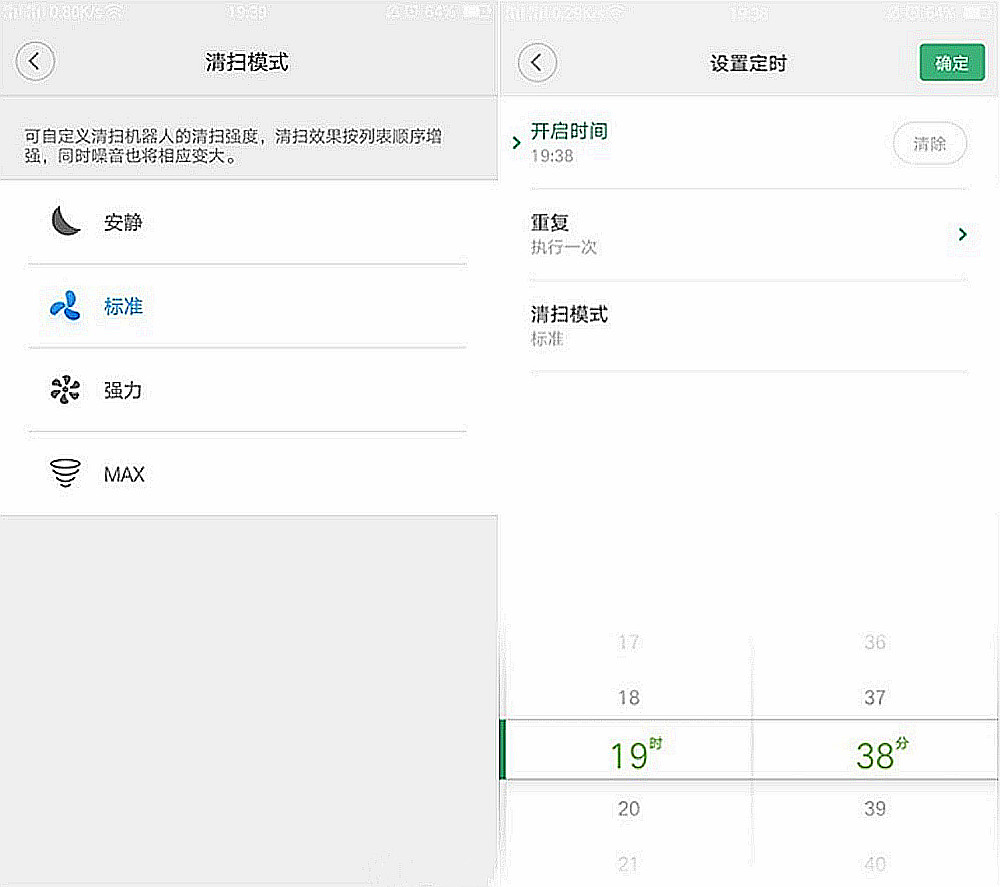Select minute 37 in time picker
This screenshot has height=887, width=1000.
[874, 697]
